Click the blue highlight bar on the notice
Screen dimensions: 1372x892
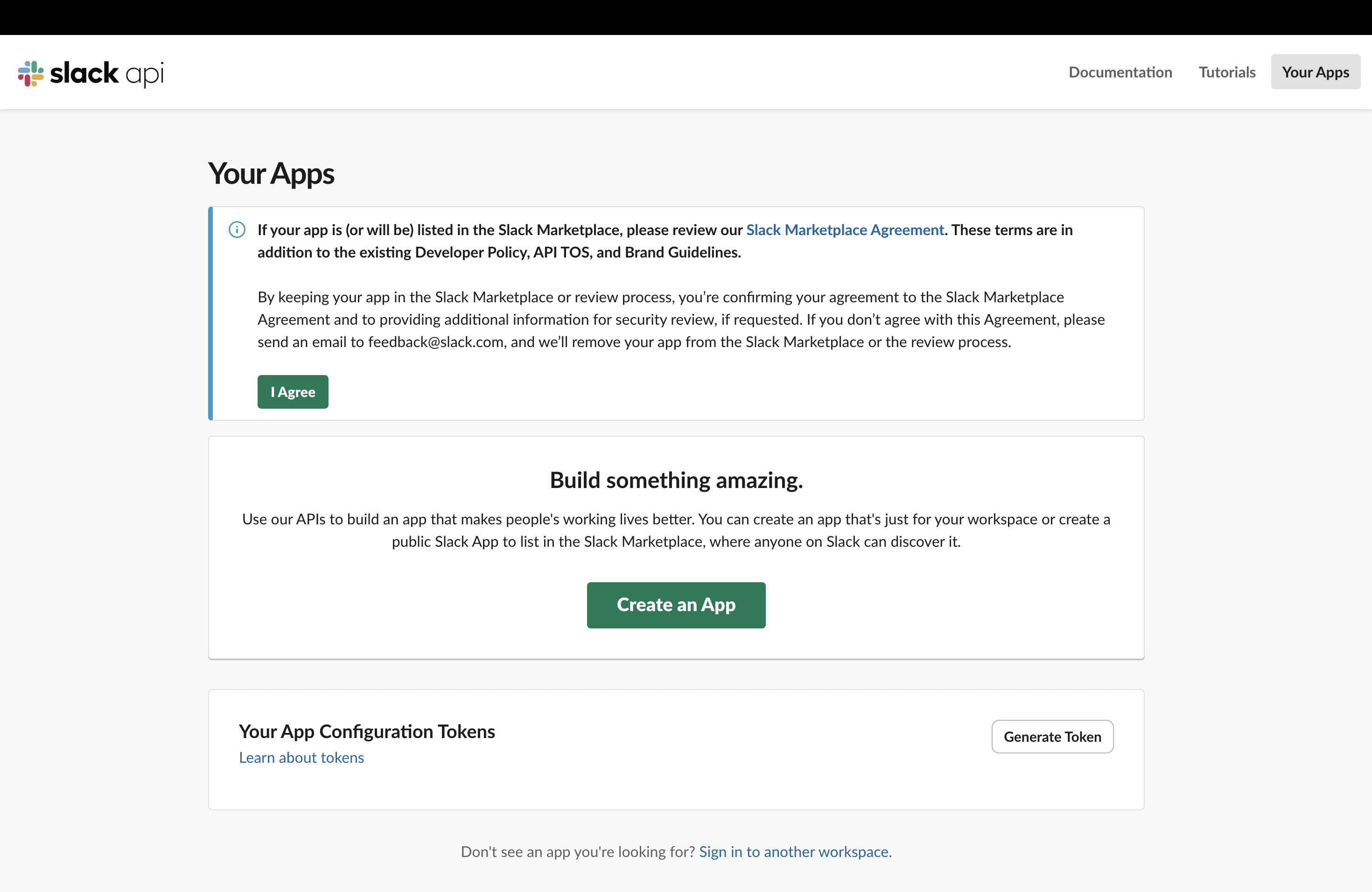(x=211, y=314)
